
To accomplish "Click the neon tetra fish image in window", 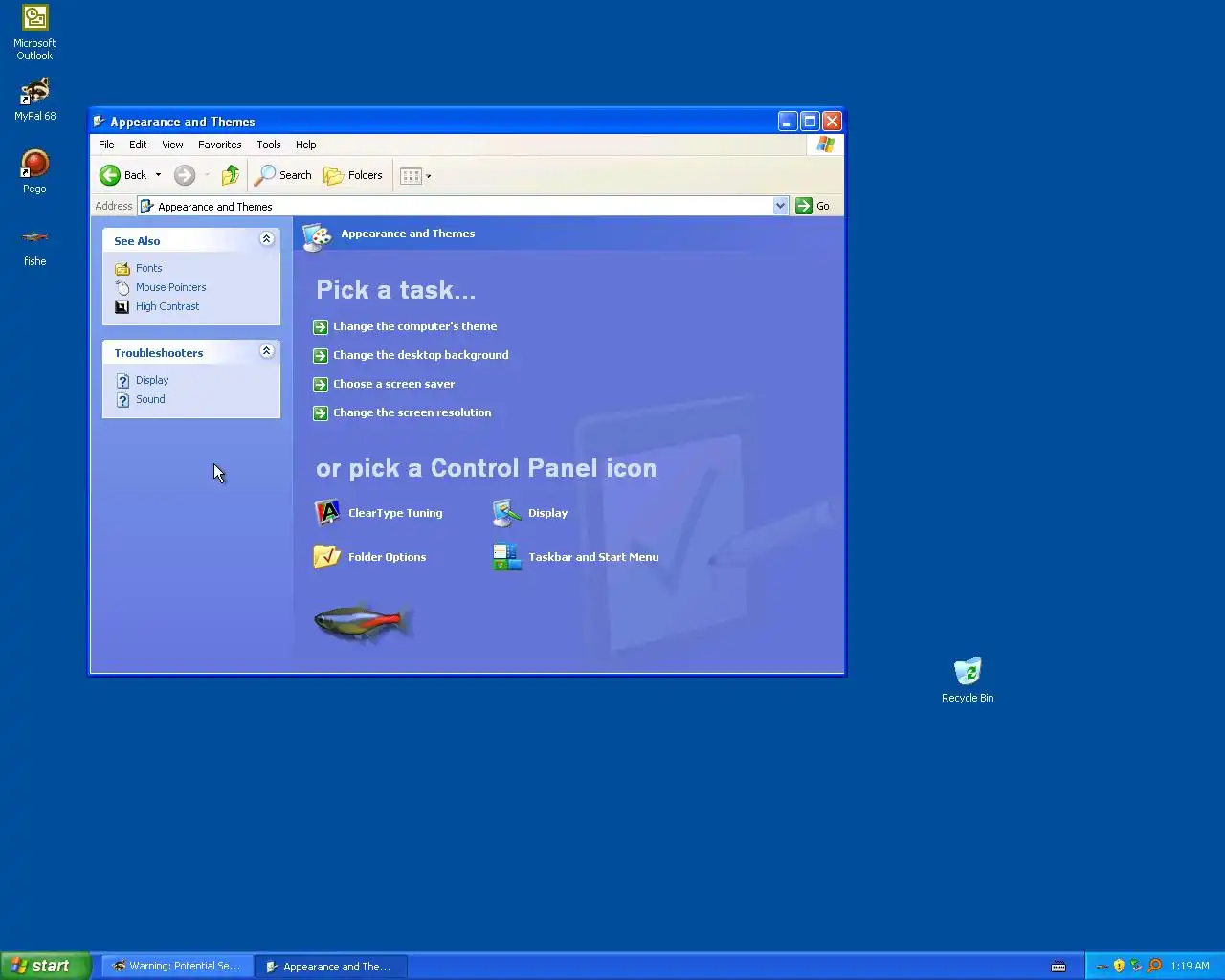I will (364, 622).
